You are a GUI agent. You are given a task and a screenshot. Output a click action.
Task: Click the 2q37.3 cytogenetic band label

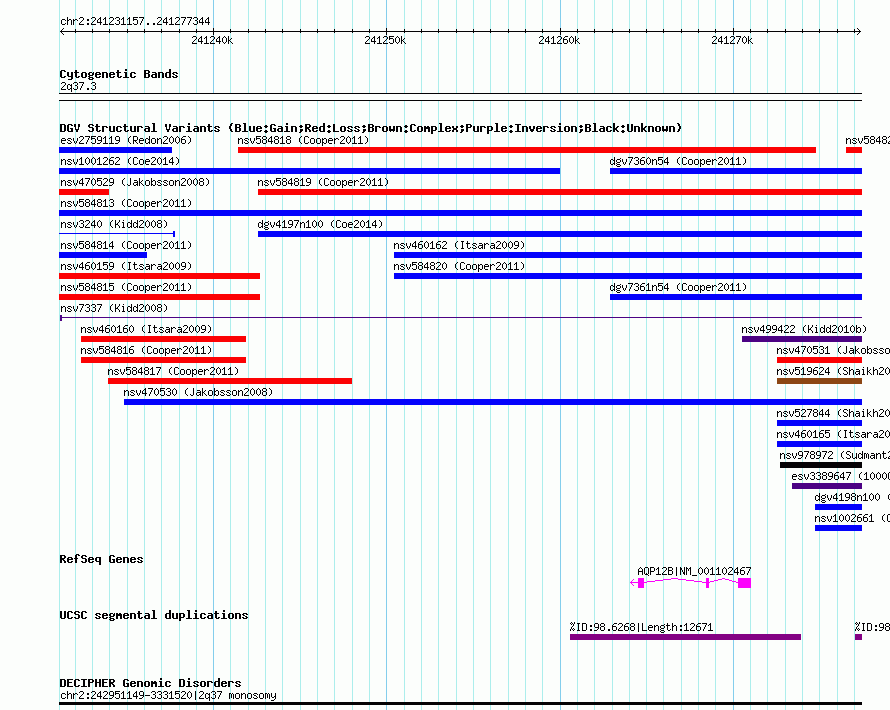[x=78, y=86]
